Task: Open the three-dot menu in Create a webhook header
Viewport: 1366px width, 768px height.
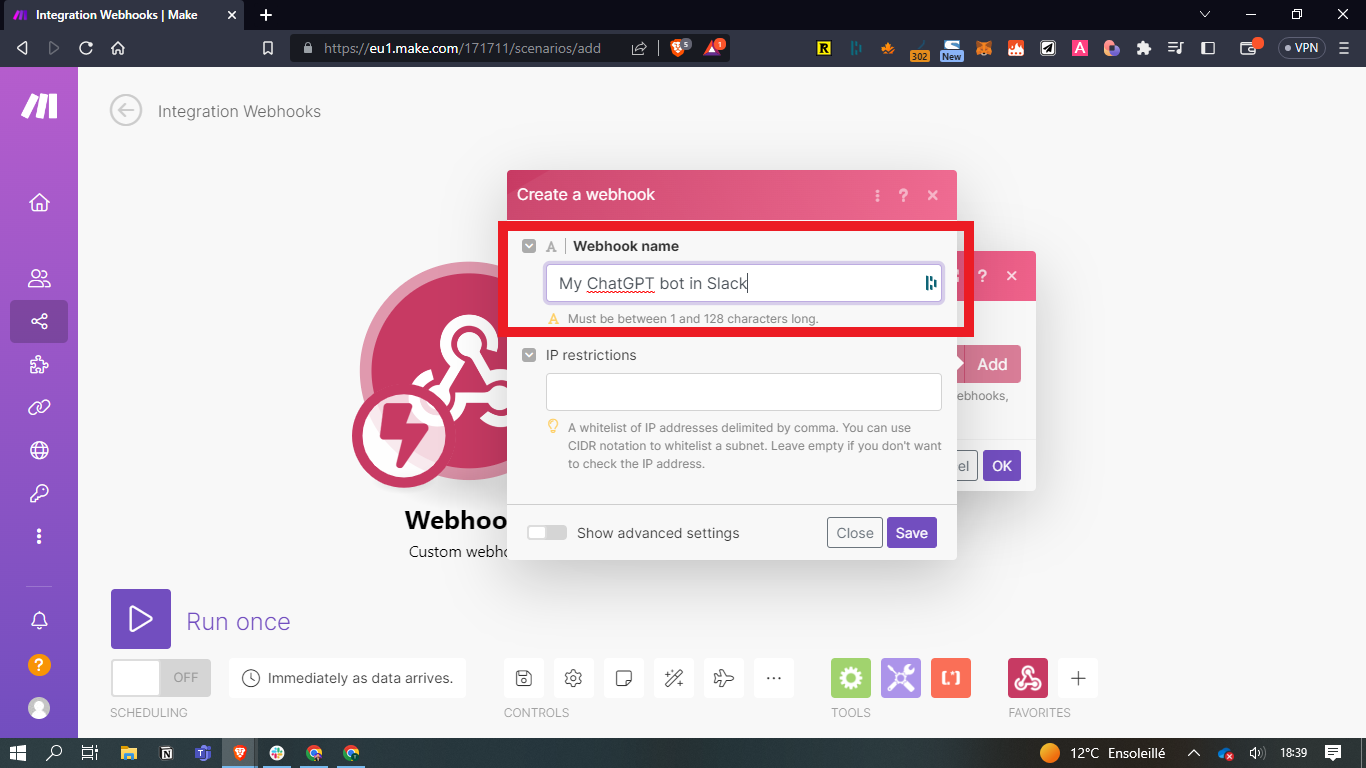Action: point(877,195)
